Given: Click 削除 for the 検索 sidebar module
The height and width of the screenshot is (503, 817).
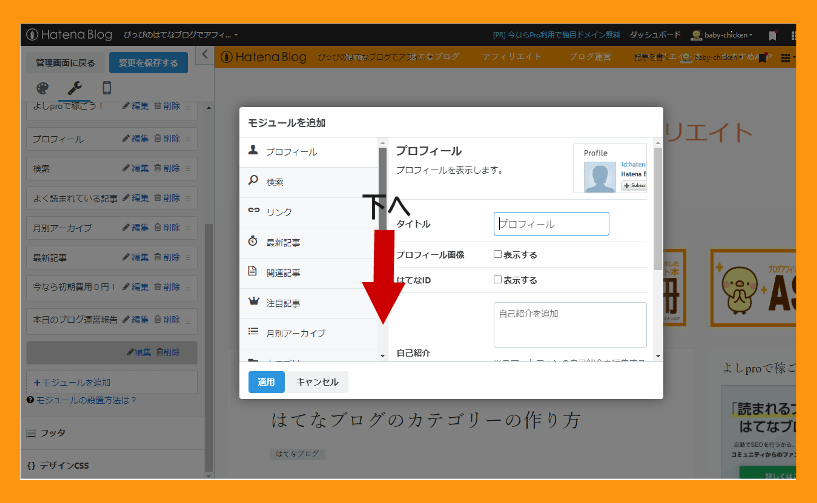Looking at the screenshot, I should point(167,168).
